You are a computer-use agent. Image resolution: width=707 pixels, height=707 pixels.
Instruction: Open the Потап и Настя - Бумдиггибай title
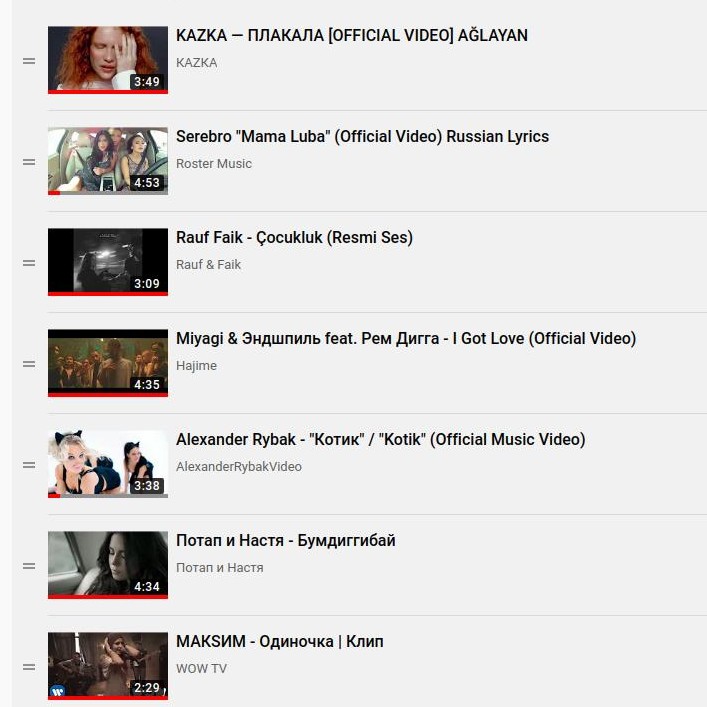[x=285, y=540]
